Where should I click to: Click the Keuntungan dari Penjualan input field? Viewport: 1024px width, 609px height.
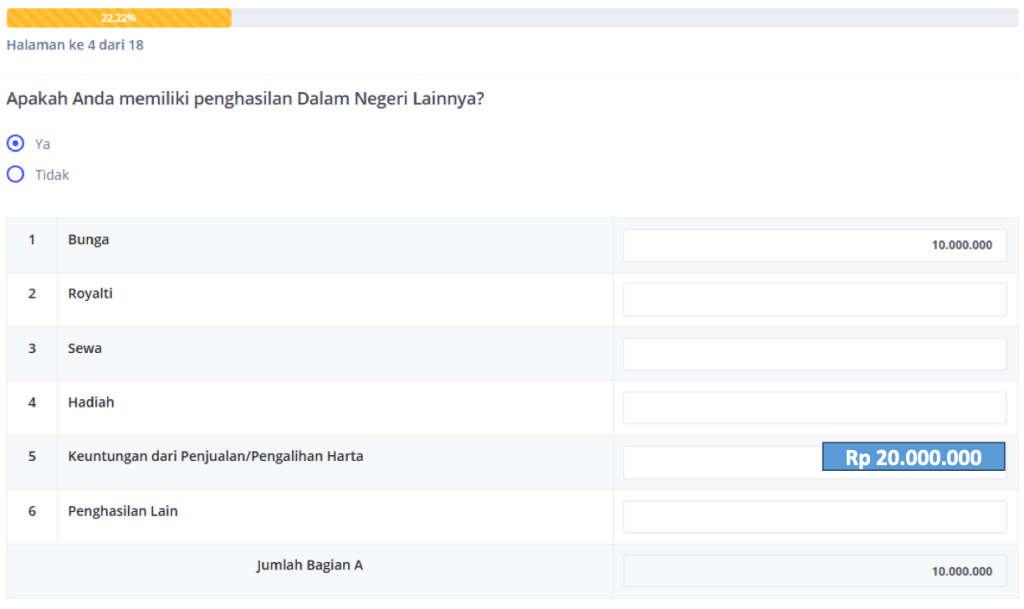pos(720,462)
